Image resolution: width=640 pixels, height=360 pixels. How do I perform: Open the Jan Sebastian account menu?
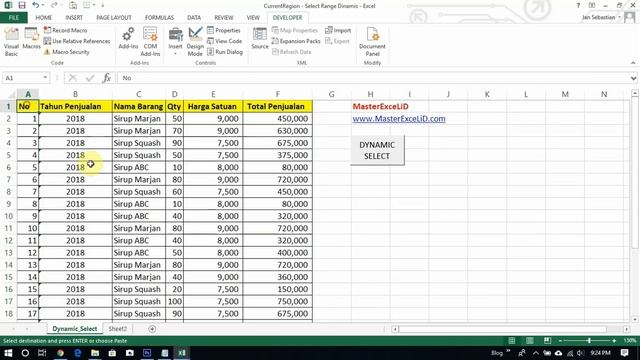(601, 17)
